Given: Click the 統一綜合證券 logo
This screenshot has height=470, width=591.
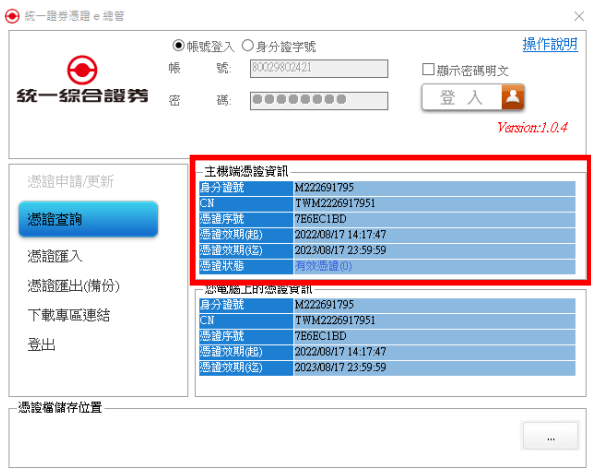Looking at the screenshot, I should 82,80.
